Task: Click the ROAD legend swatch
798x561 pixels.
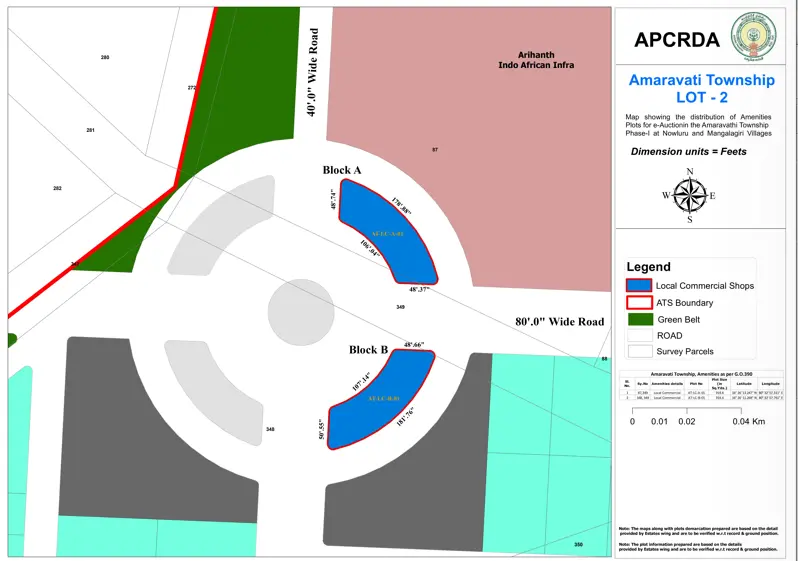Action: click(640, 335)
